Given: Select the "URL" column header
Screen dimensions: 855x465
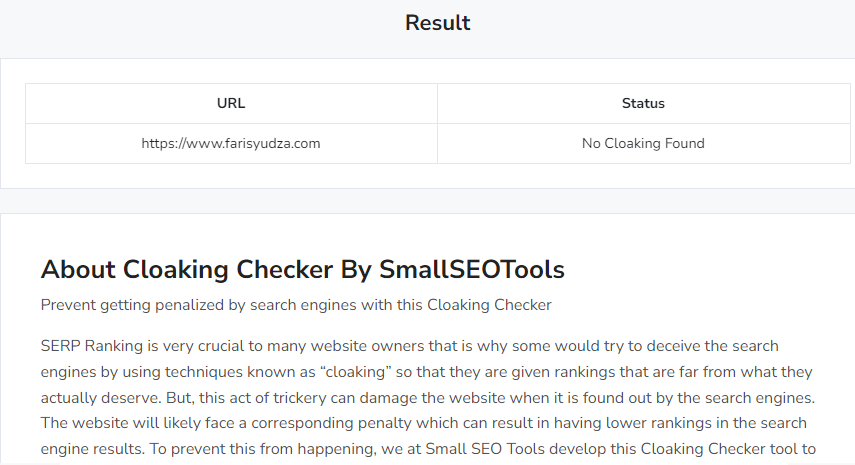Looking at the screenshot, I should 231,103.
